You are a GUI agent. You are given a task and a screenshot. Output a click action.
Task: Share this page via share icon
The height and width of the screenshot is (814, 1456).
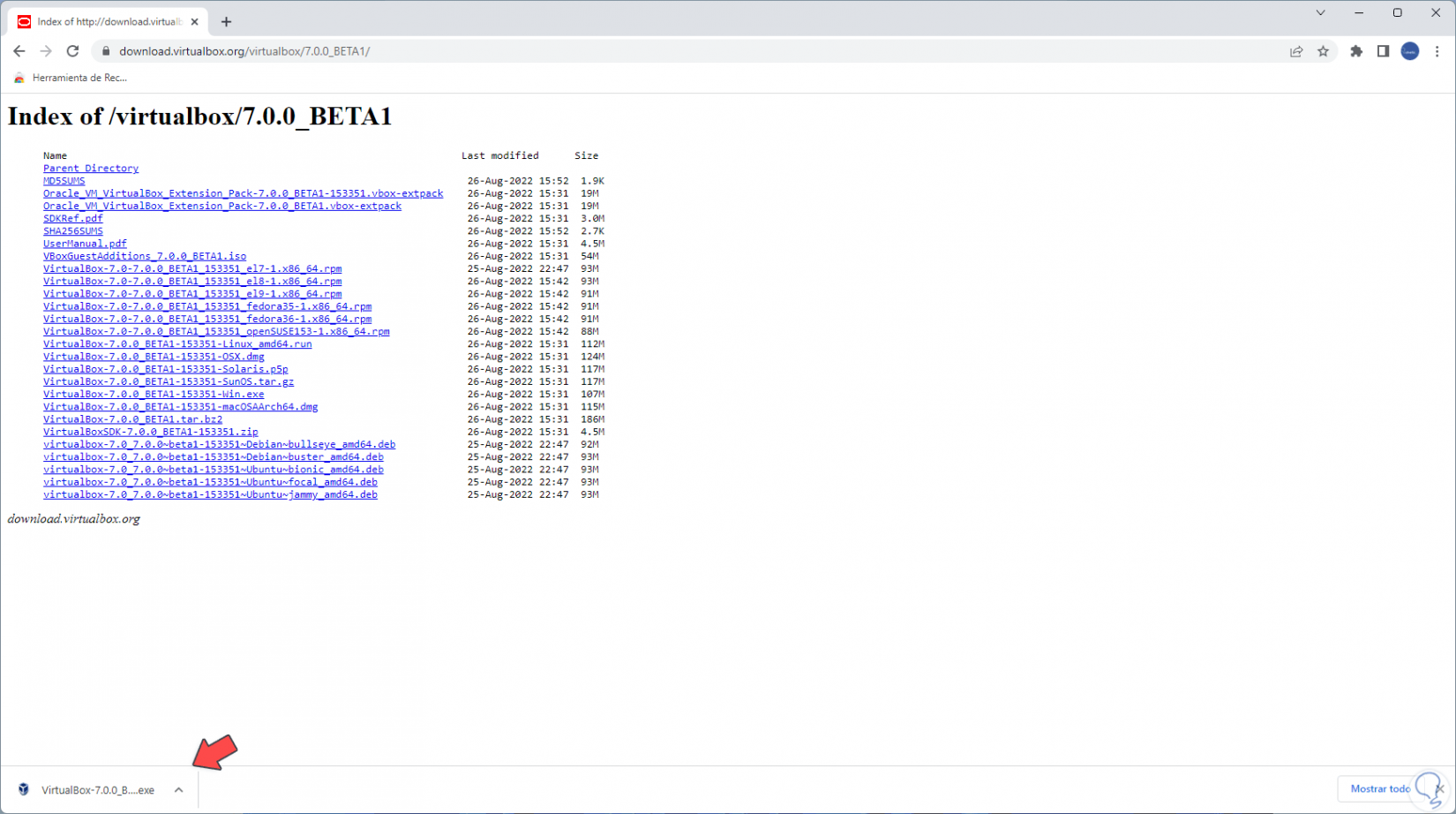1296,51
